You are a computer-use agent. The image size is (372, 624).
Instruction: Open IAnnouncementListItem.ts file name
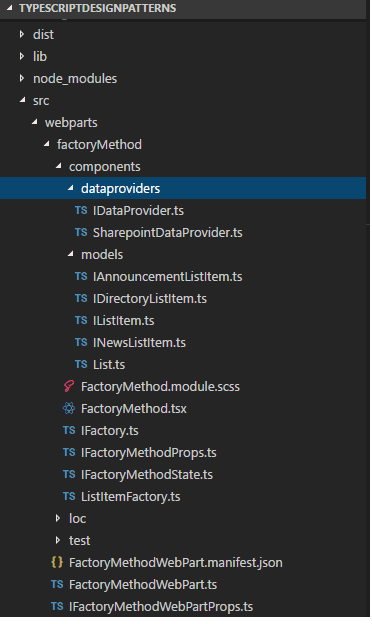[167, 277]
